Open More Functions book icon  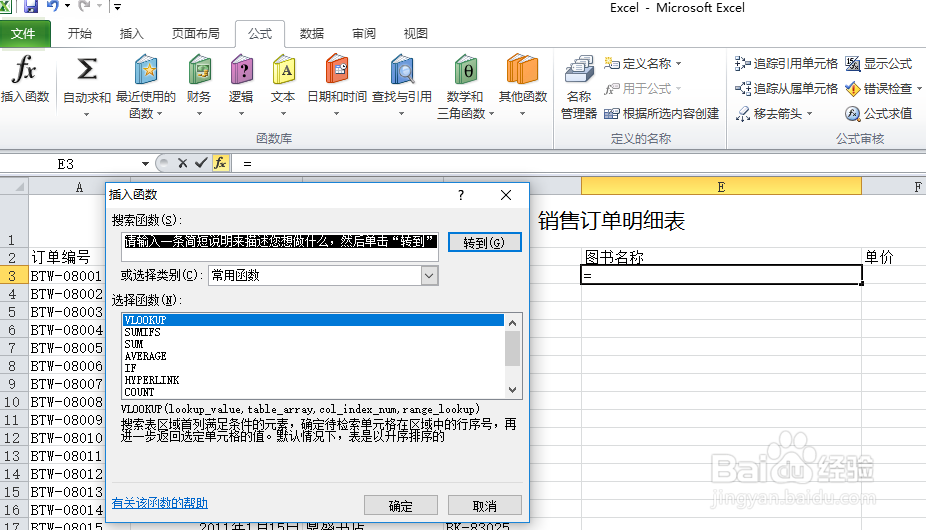click(x=523, y=70)
